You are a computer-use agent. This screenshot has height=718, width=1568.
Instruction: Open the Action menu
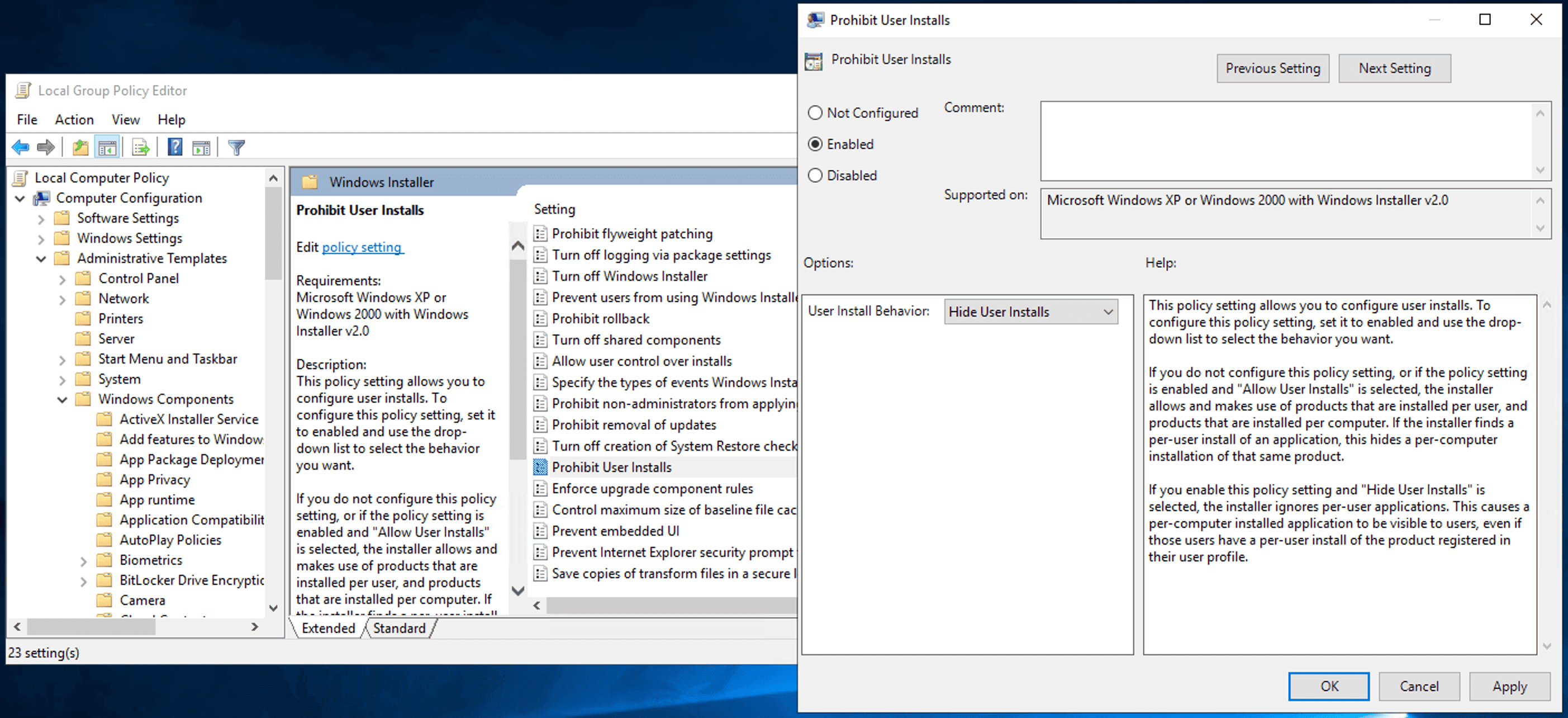click(x=74, y=119)
